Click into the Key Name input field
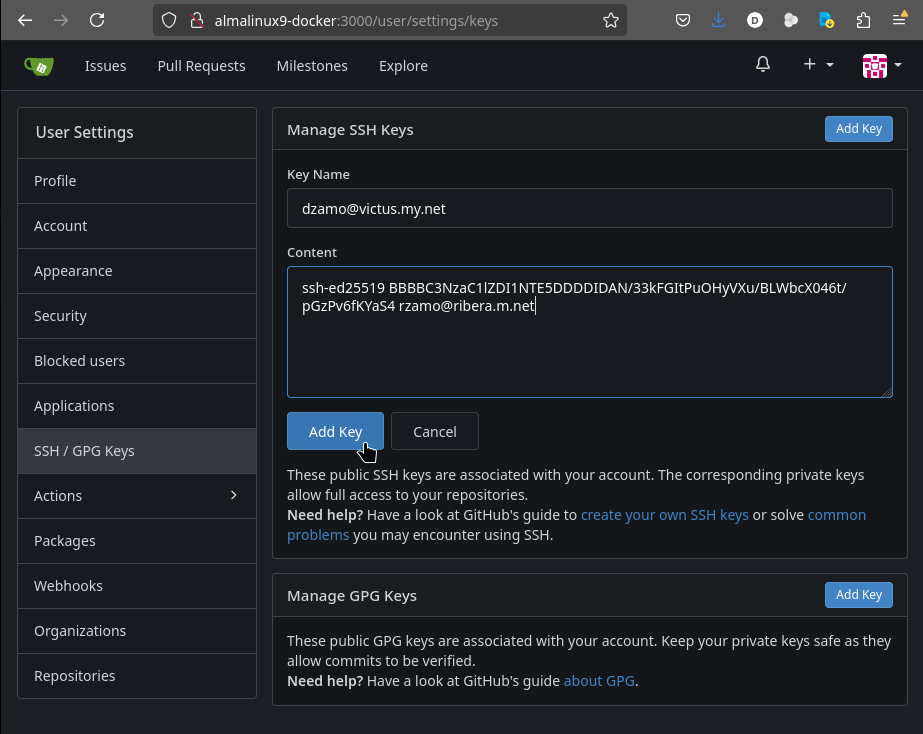Image resolution: width=923 pixels, height=734 pixels. pyautogui.click(x=589, y=208)
